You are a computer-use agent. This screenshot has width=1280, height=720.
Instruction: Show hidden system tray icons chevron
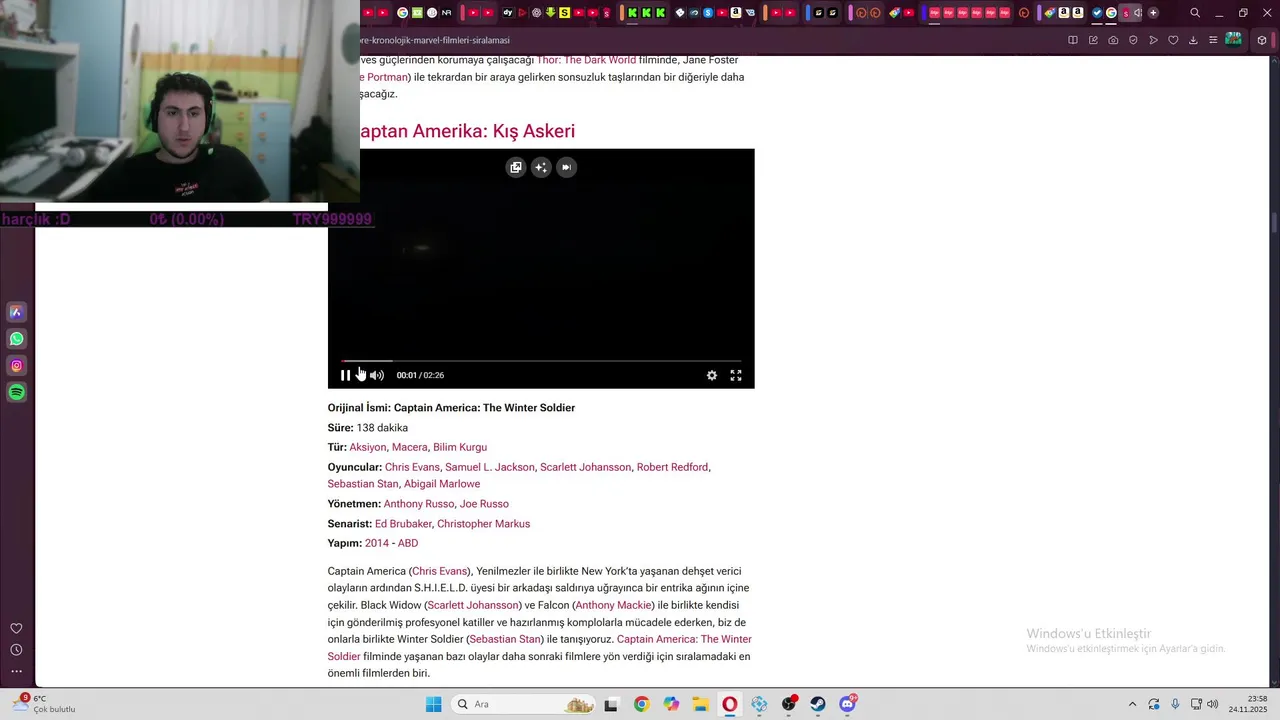pyautogui.click(x=1132, y=704)
